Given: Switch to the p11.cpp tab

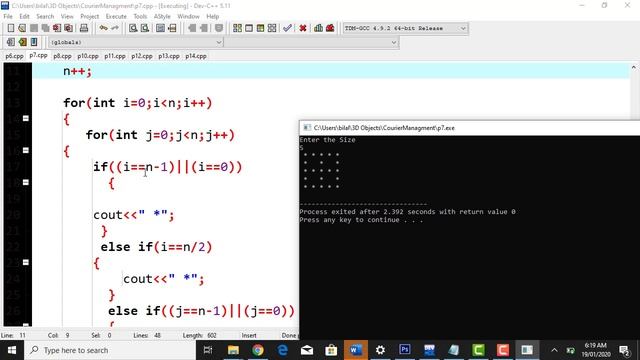Looking at the screenshot, I should pyautogui.click(x=115, y=56).
